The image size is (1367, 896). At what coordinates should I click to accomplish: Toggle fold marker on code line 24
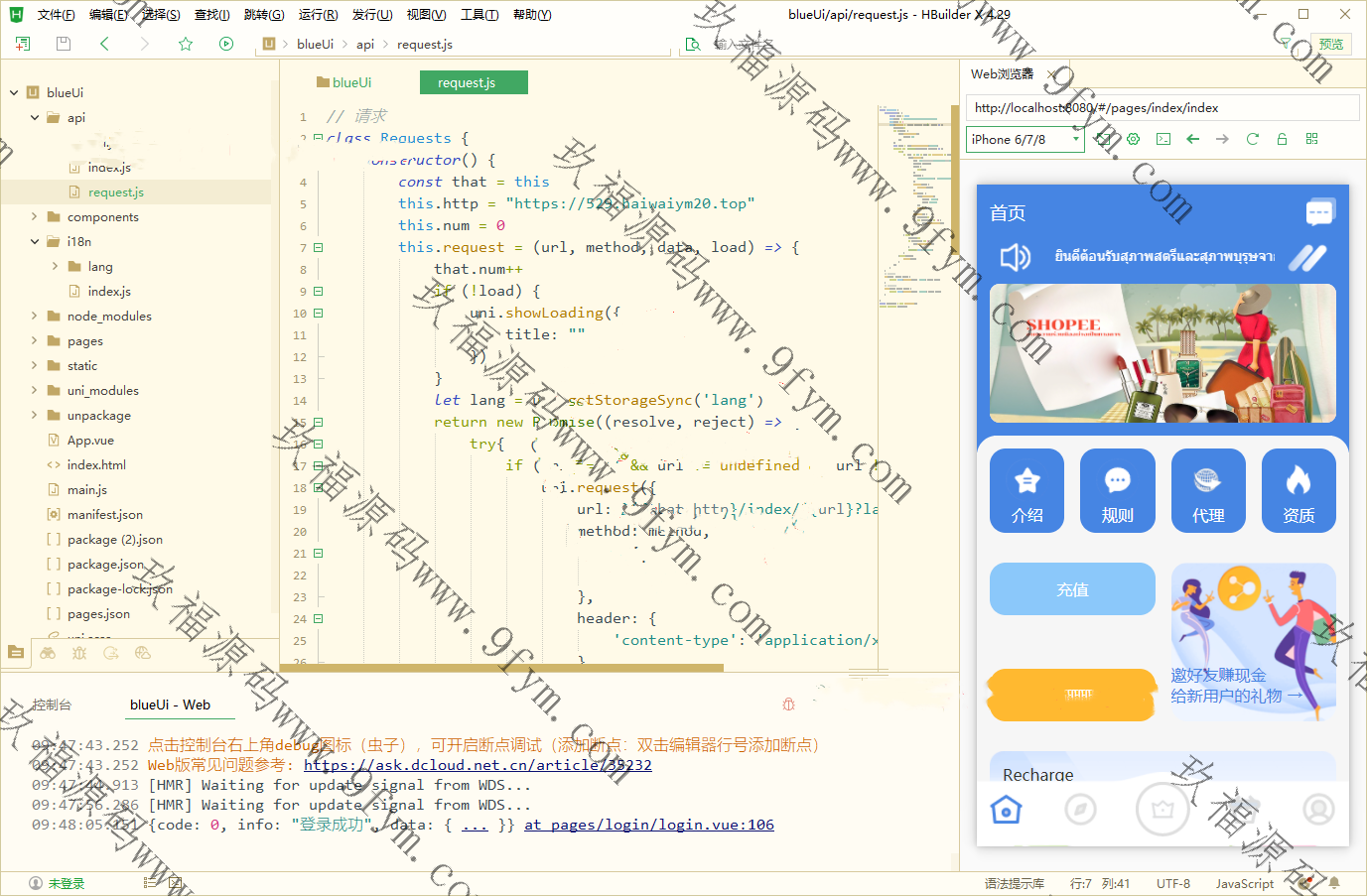[x=319, y=618]
